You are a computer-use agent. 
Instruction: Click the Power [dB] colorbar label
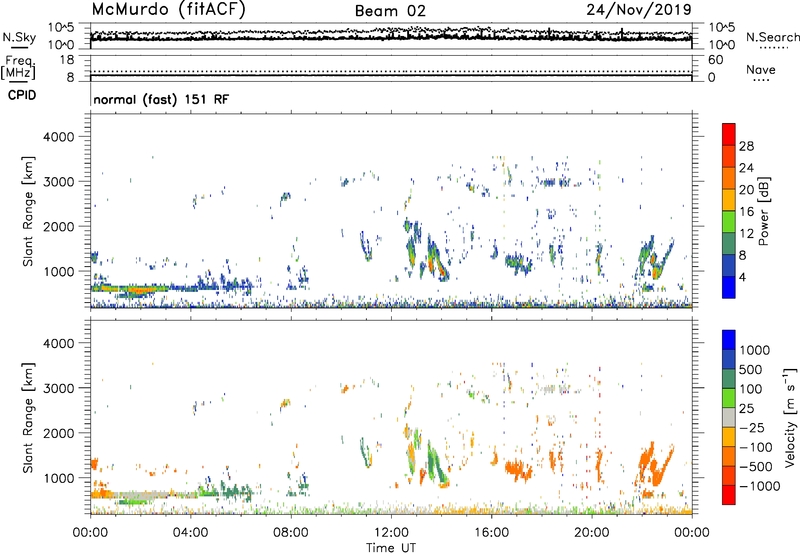(x=763, y=211)
